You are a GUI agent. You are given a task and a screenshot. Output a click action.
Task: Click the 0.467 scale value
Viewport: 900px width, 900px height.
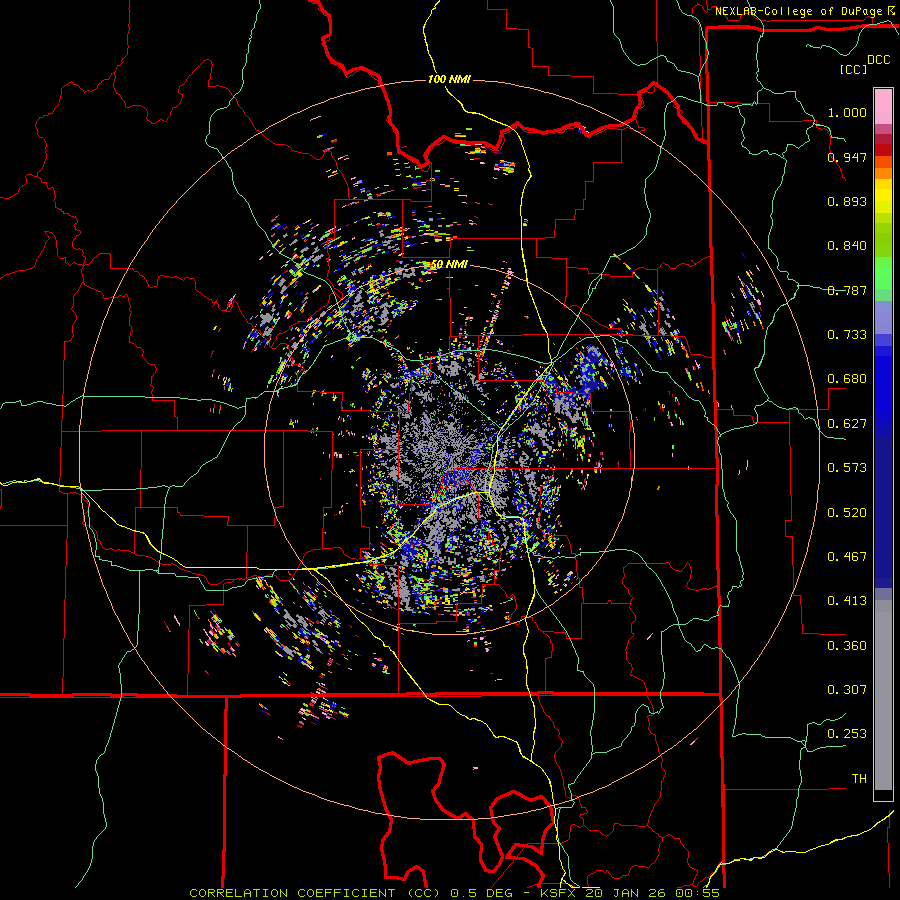[847, 557]
